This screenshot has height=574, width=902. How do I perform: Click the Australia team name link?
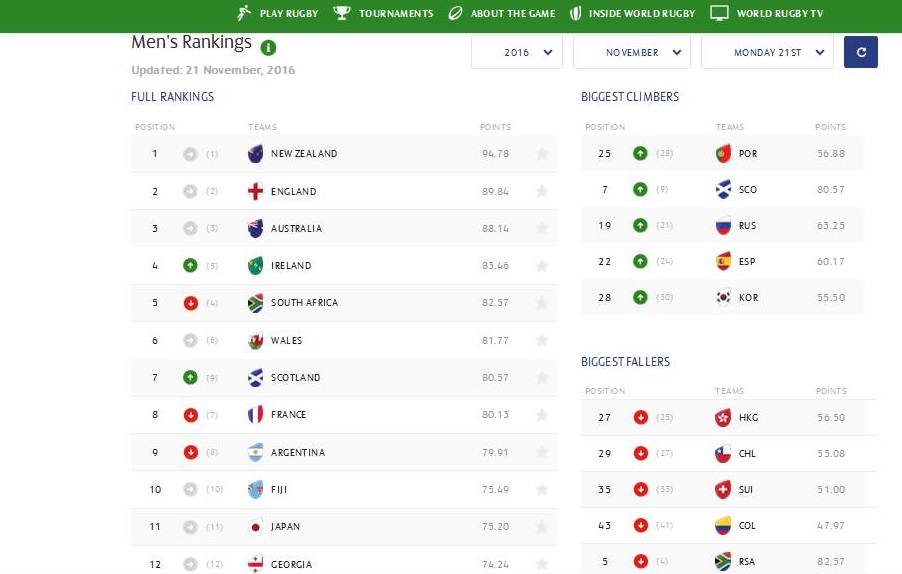(296, 229)
